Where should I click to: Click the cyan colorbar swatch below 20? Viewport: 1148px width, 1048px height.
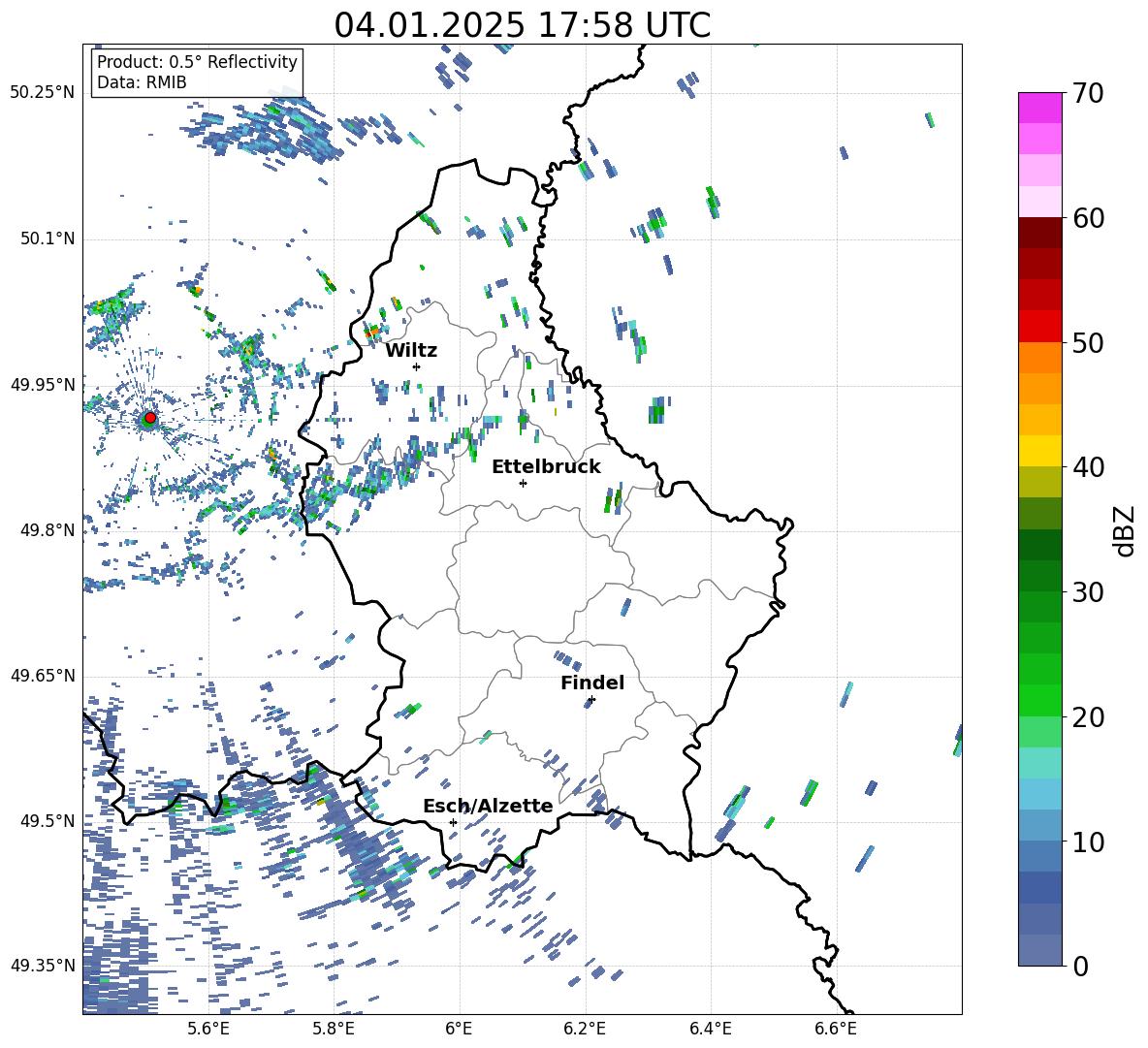(1039, 763)
